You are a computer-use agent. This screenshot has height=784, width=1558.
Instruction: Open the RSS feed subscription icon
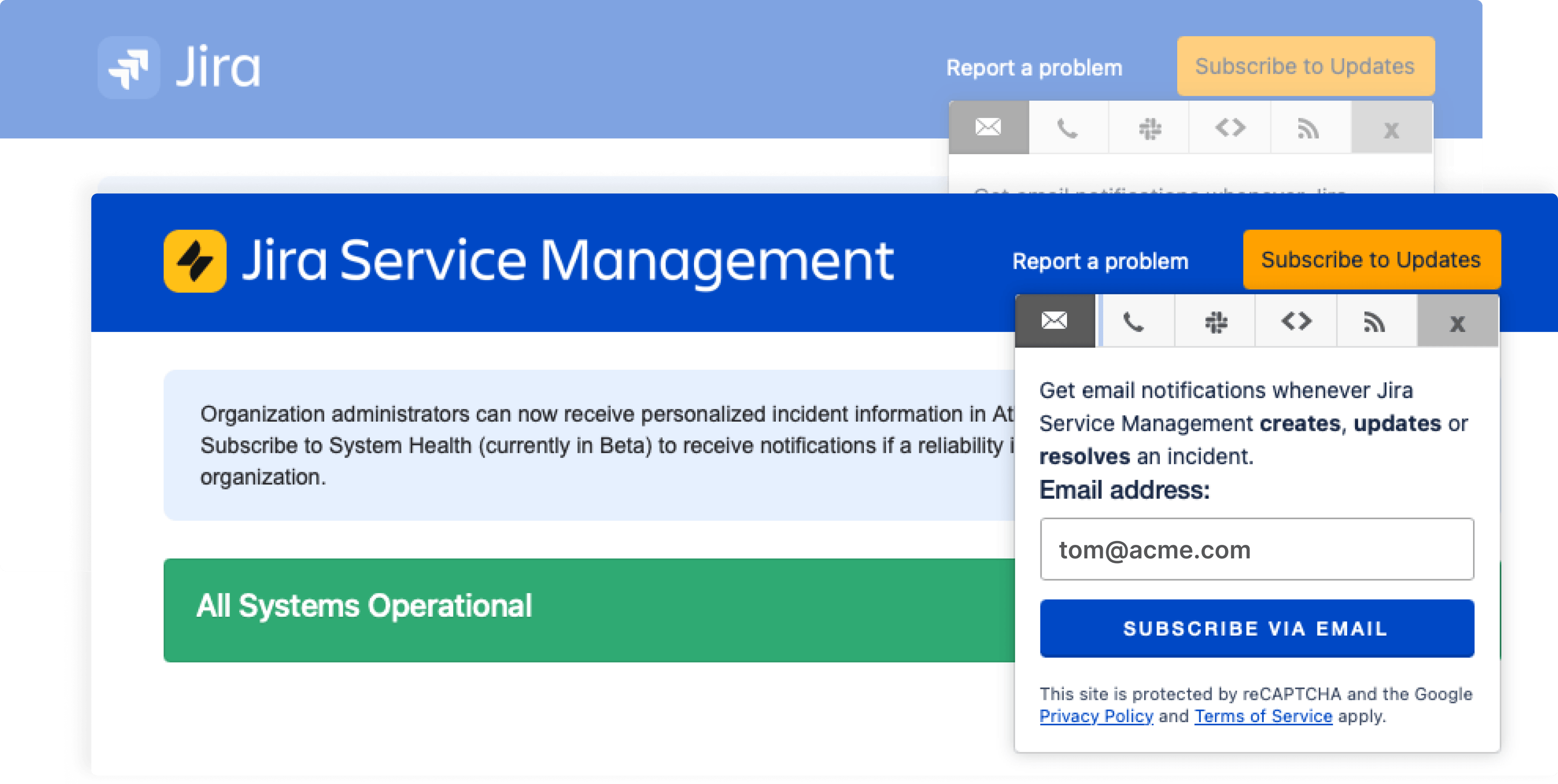[x=1375, y=321]
